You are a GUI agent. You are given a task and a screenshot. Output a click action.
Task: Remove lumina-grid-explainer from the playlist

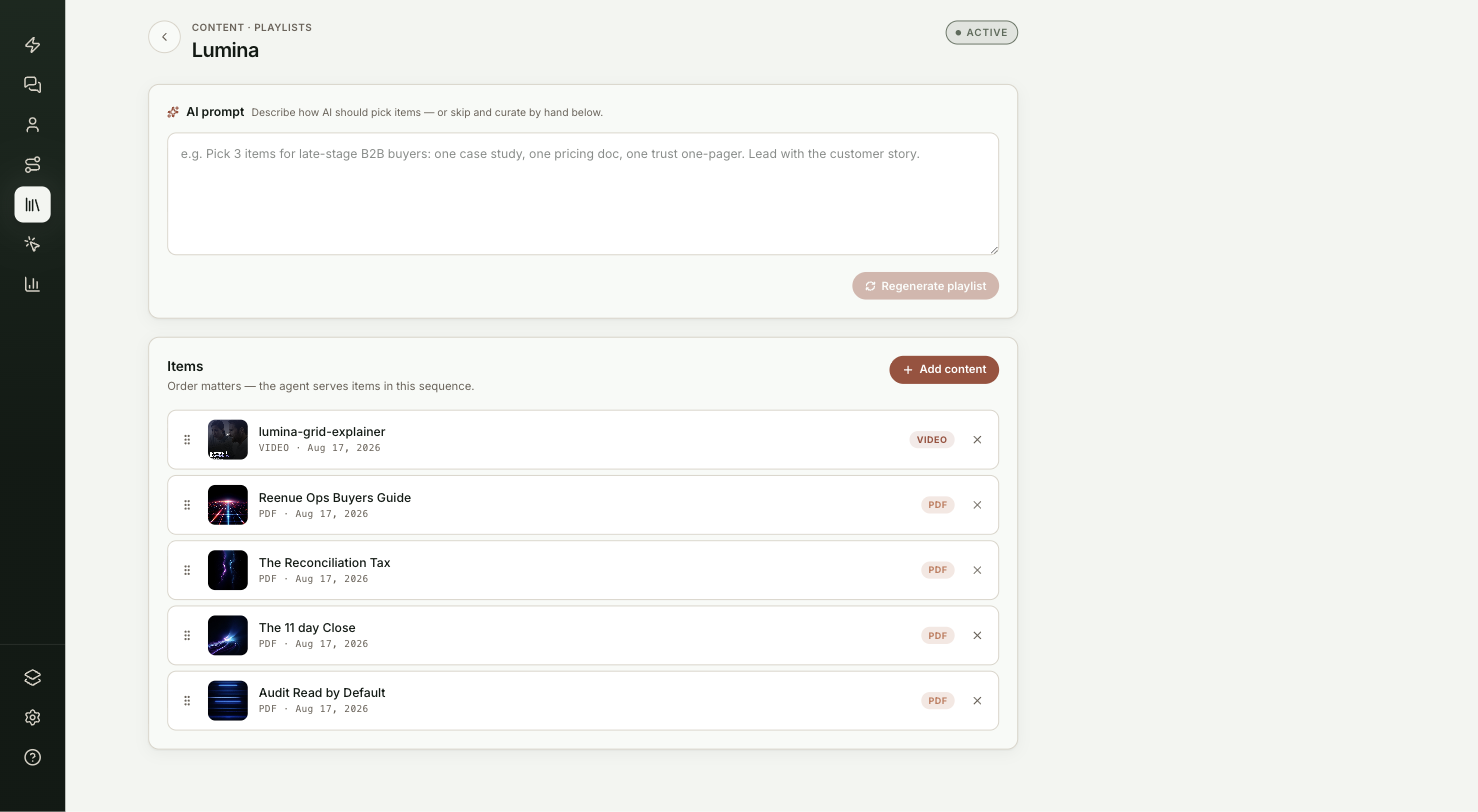click(x=977, y=440)
